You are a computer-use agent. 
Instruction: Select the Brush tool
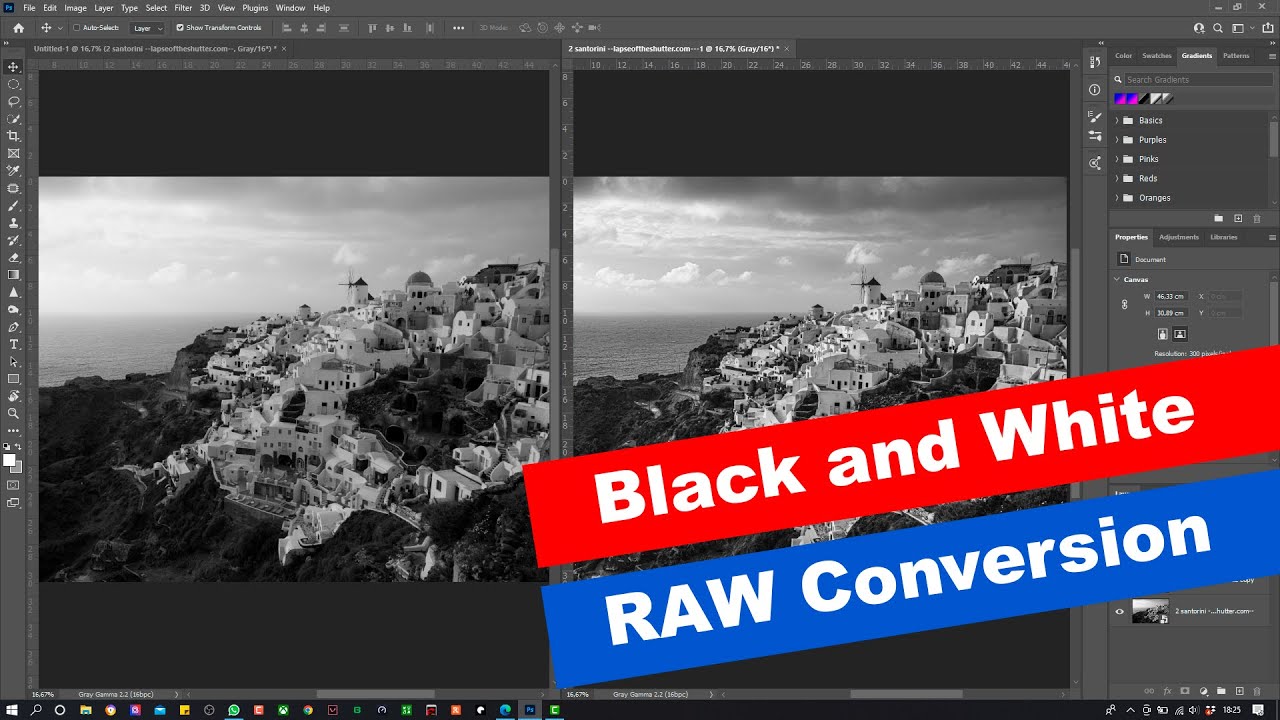(x=13, y=205)
